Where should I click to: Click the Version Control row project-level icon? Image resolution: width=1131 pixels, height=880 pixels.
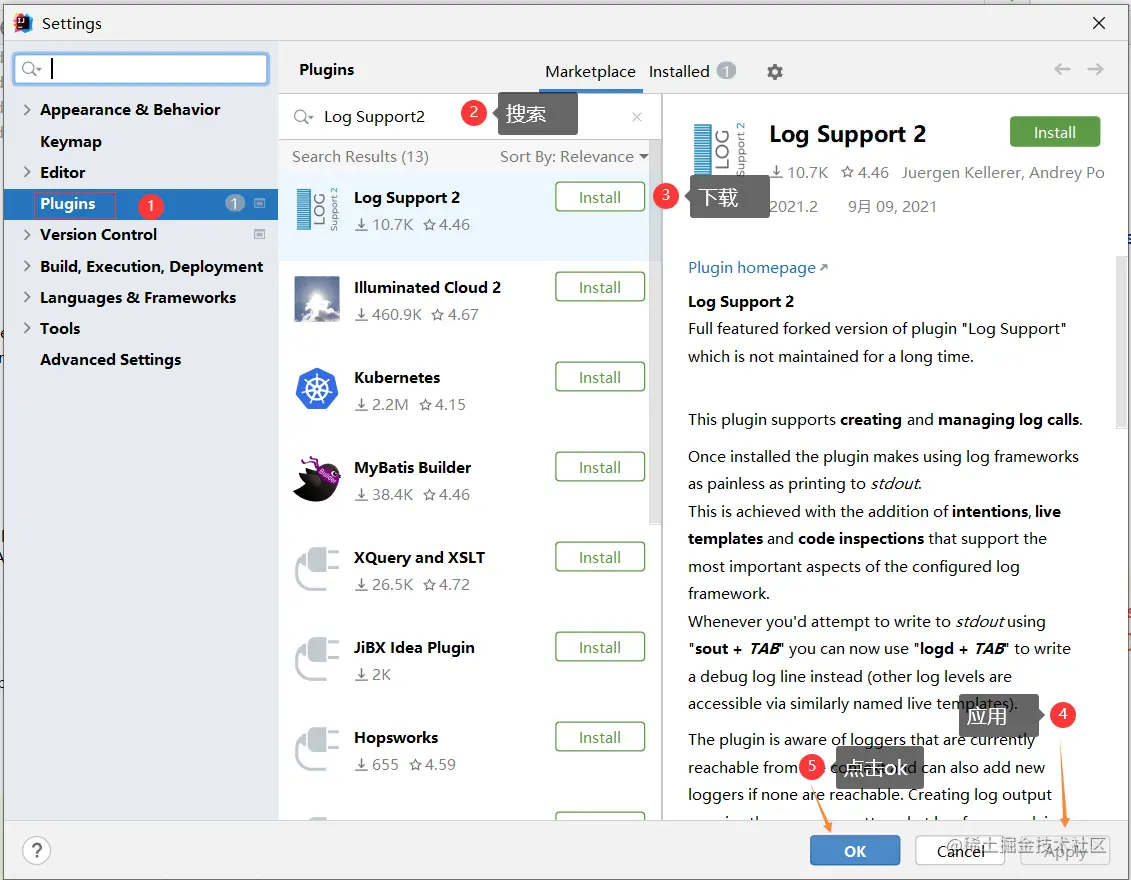[260, 234]
